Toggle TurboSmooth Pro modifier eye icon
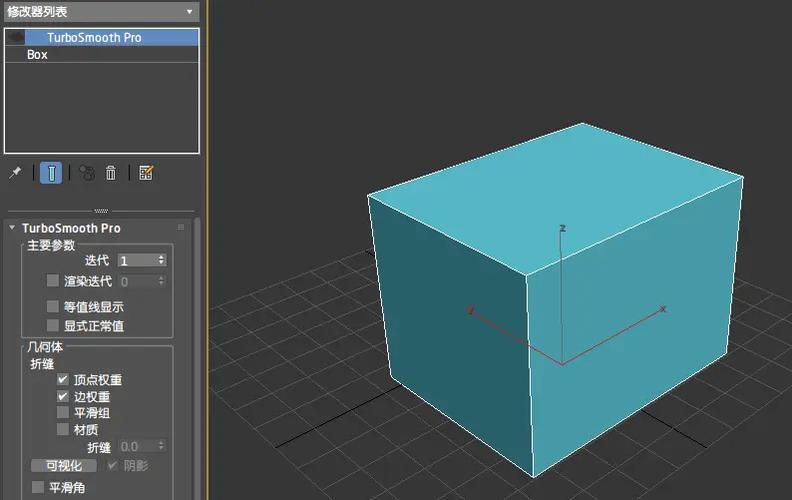The width and height of the screenshot is (792, 500). pyautogui.click(x=16, y=37)
